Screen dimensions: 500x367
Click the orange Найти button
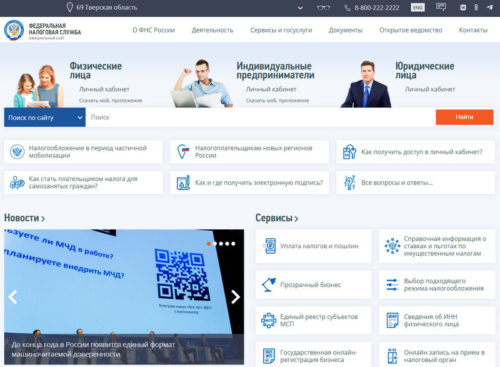tap(464, 117)
